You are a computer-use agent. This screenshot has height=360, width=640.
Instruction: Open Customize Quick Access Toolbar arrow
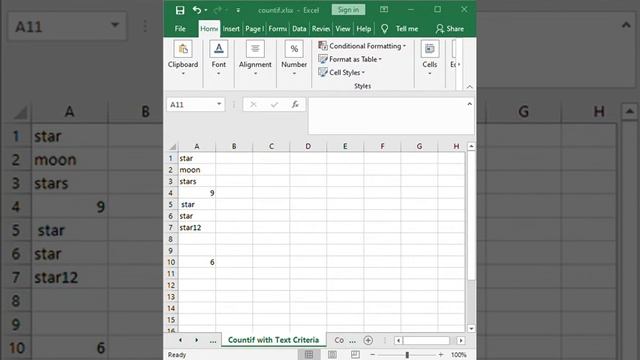click(238, 10)
